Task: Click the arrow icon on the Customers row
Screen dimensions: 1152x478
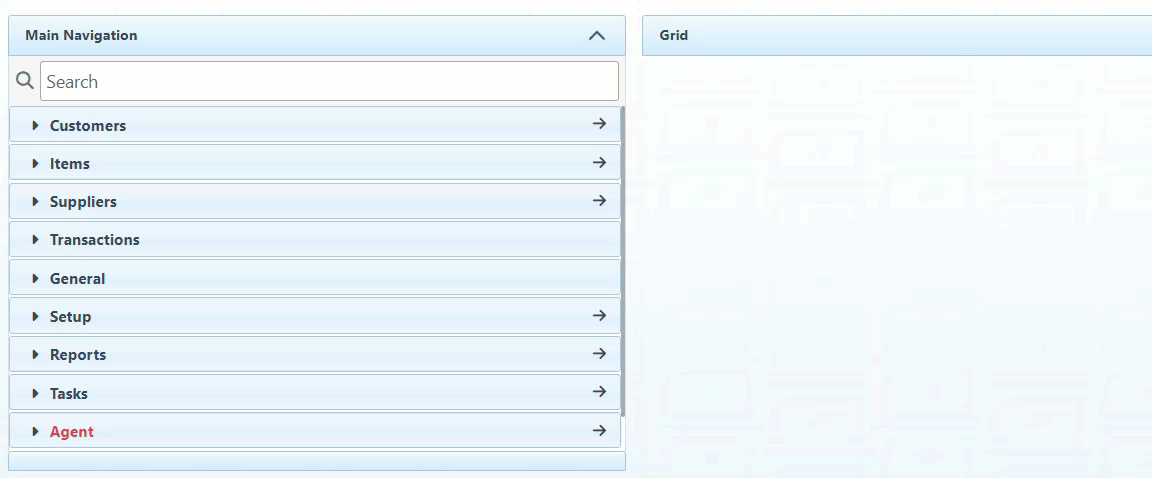Action: tap(599, 125)
